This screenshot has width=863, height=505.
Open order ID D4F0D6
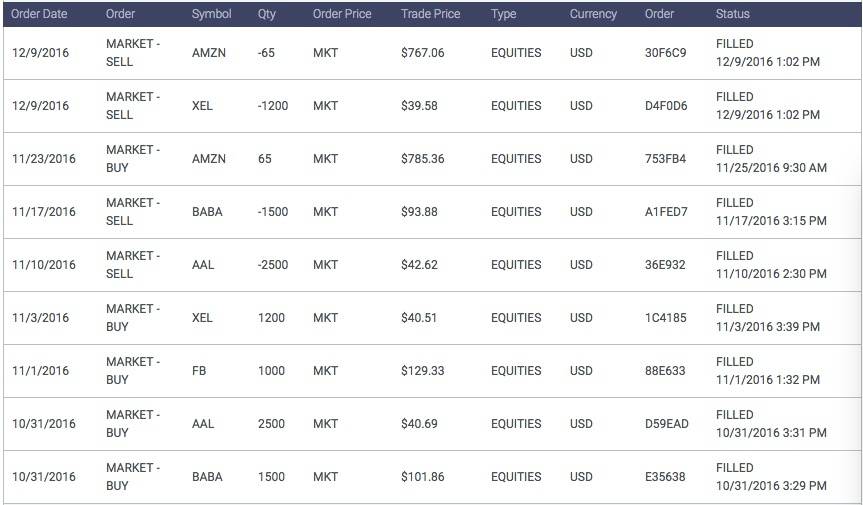pos(666,106)
